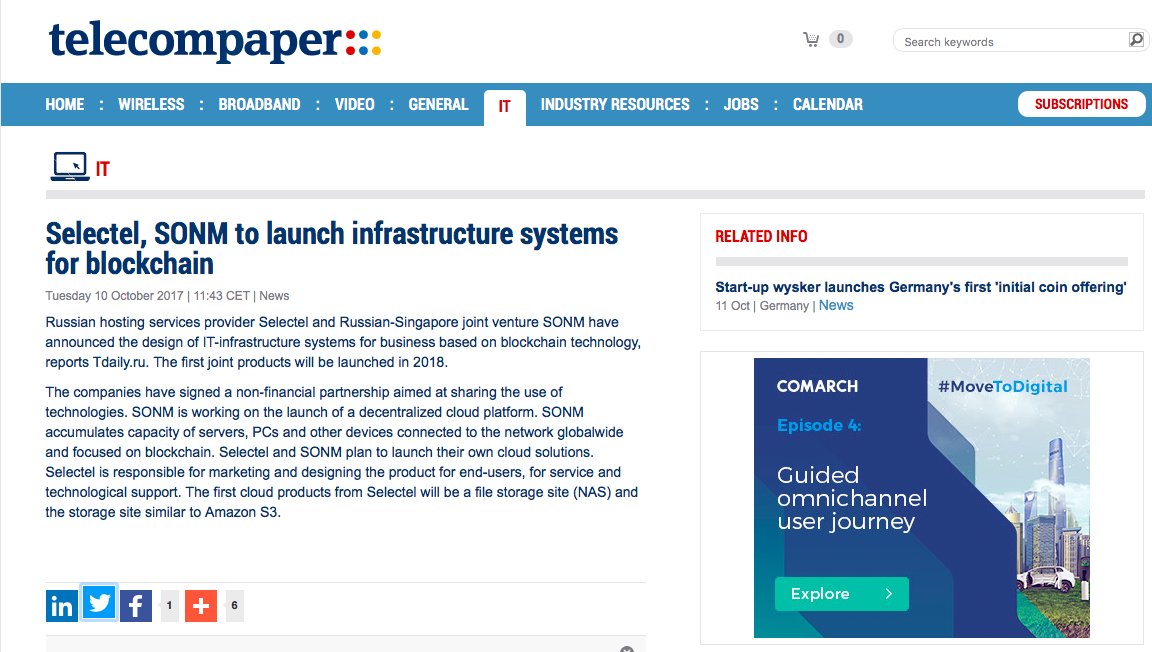Click the laptop IT section icon

[70, 167]
